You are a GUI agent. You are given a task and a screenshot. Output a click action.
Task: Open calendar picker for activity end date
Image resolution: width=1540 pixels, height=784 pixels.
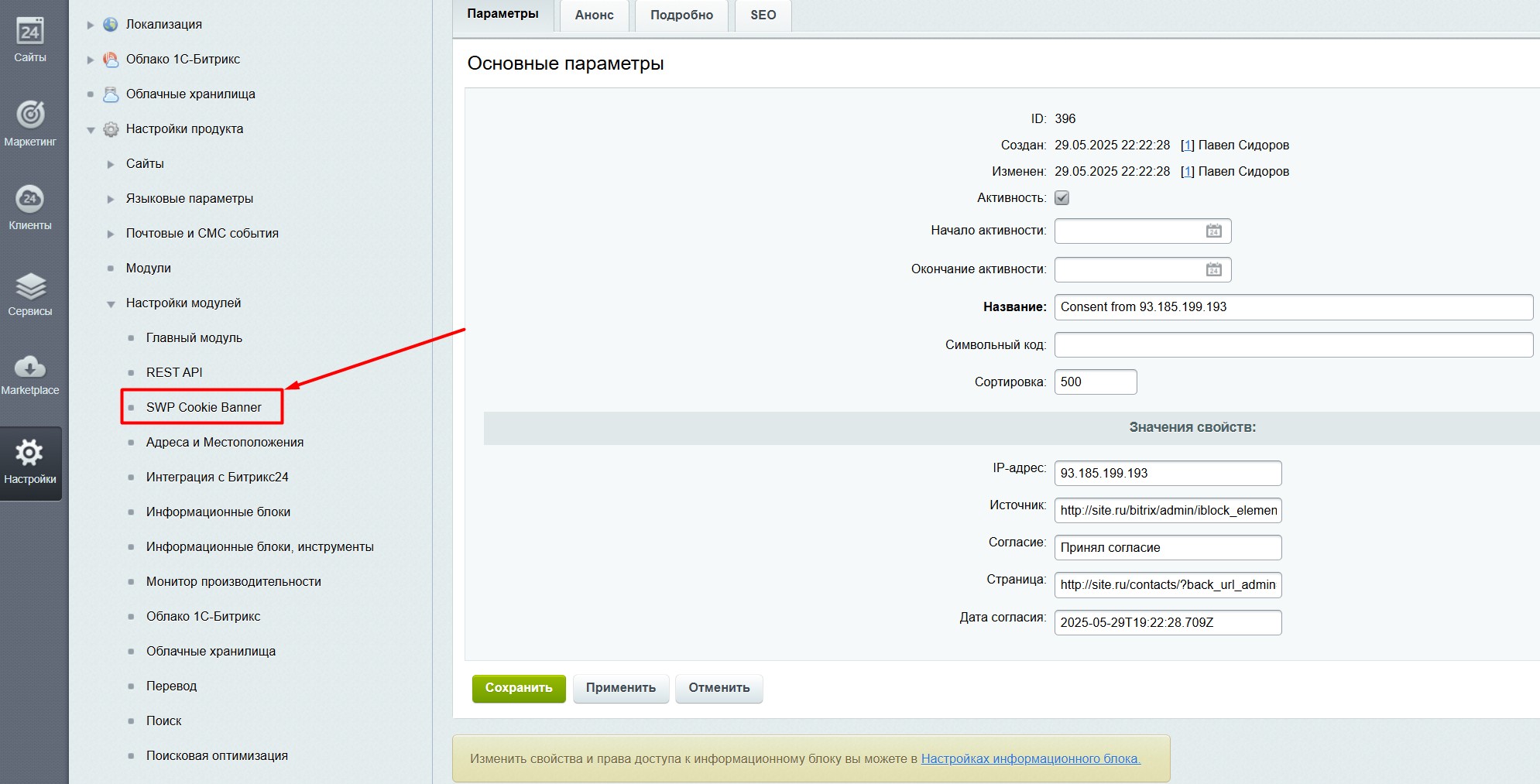(x=1213, y=269)
